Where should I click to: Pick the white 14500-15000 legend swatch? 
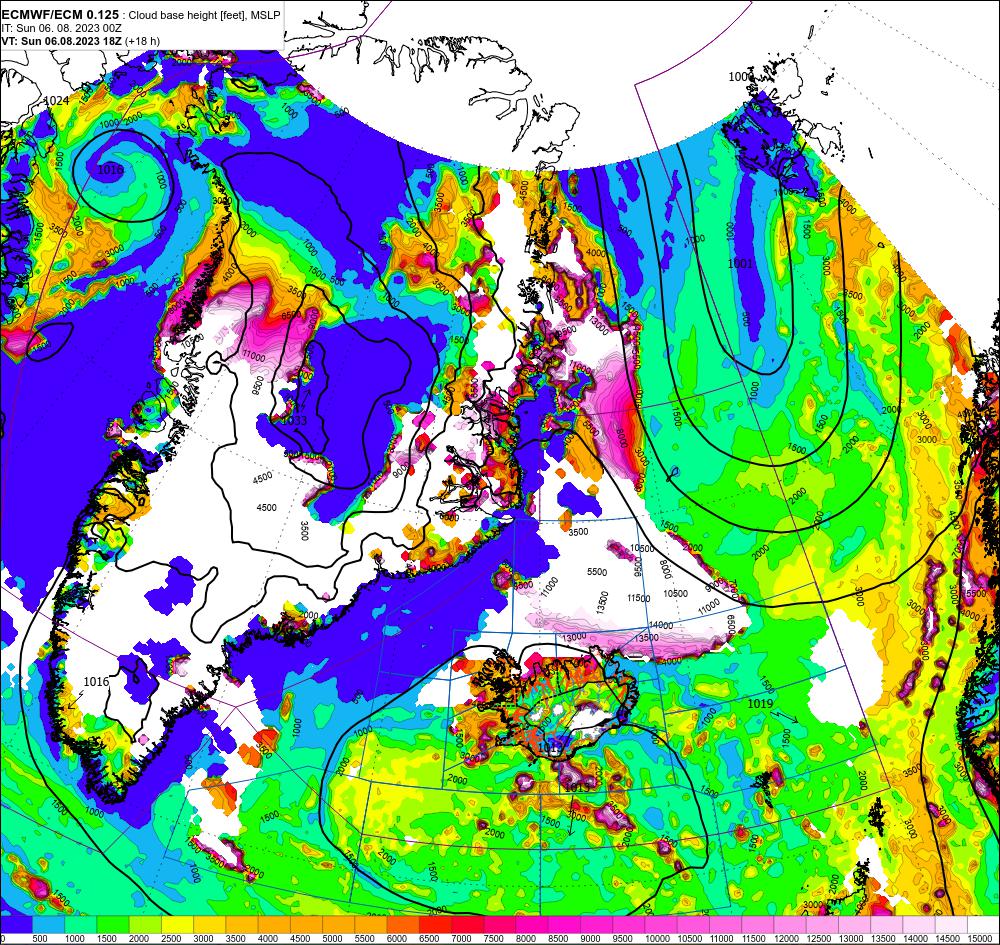tap(952, 925)
